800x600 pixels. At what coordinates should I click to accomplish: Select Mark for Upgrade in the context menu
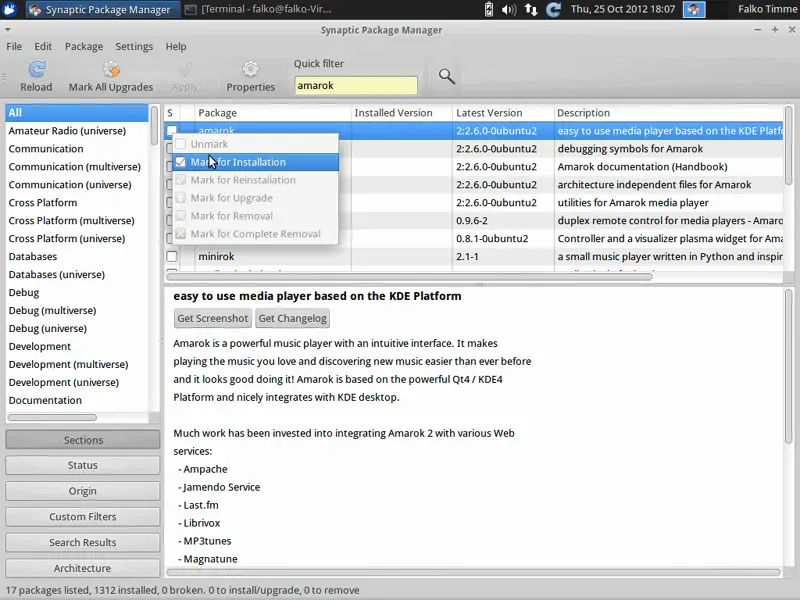pyautogui.click(x=256, y=198)
